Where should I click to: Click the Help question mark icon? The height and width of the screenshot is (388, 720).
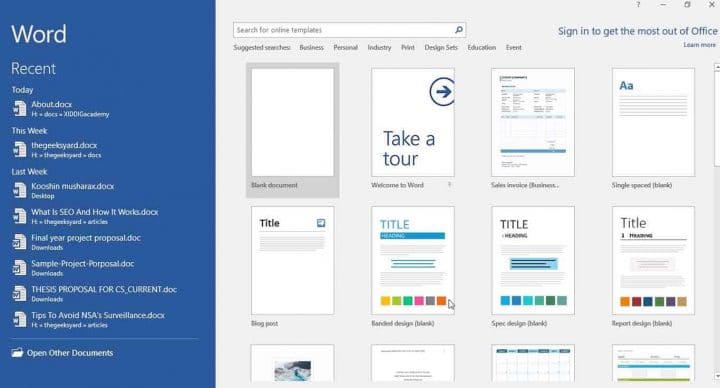tap(638, 5)
